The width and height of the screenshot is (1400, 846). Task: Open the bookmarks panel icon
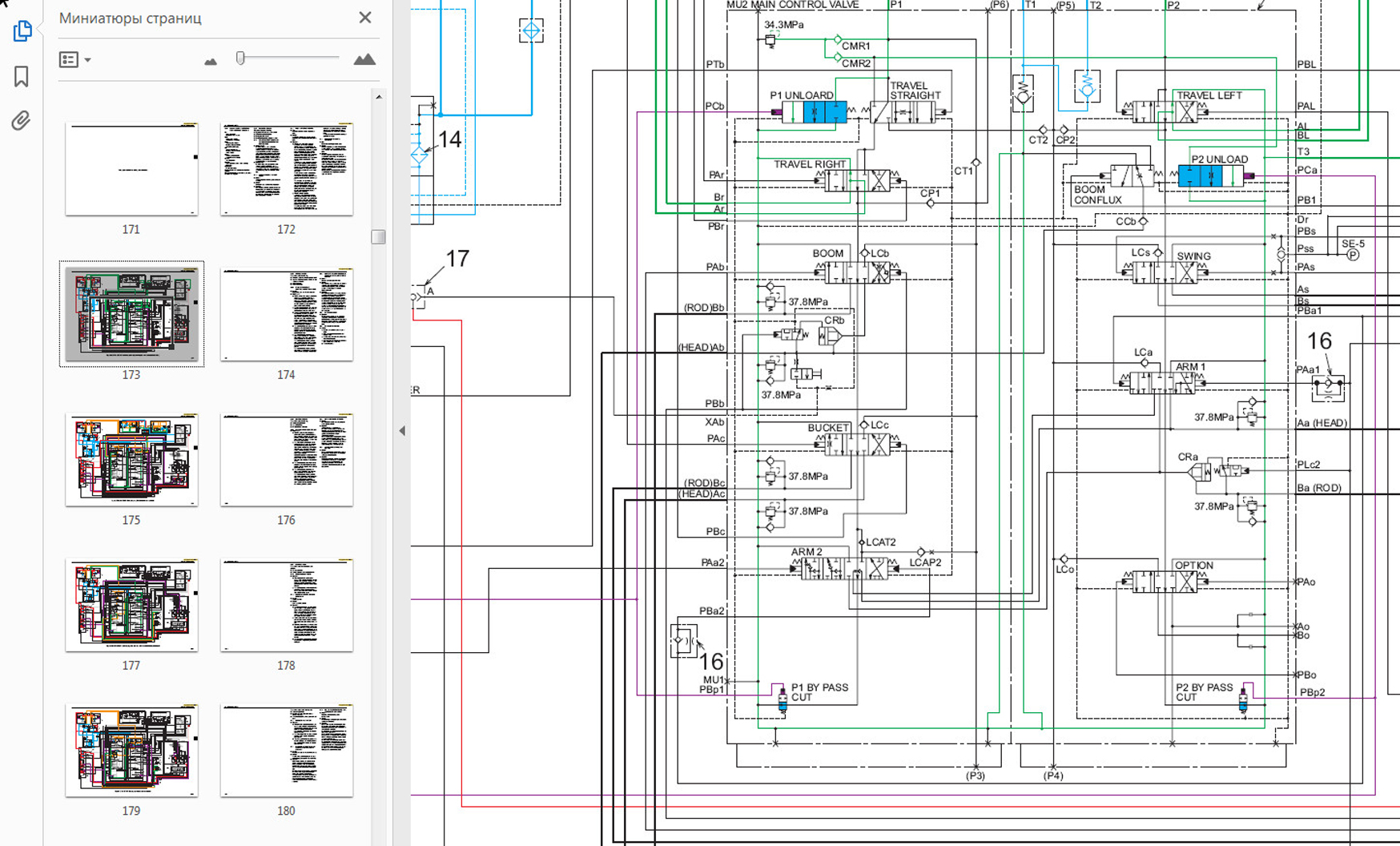22,76
